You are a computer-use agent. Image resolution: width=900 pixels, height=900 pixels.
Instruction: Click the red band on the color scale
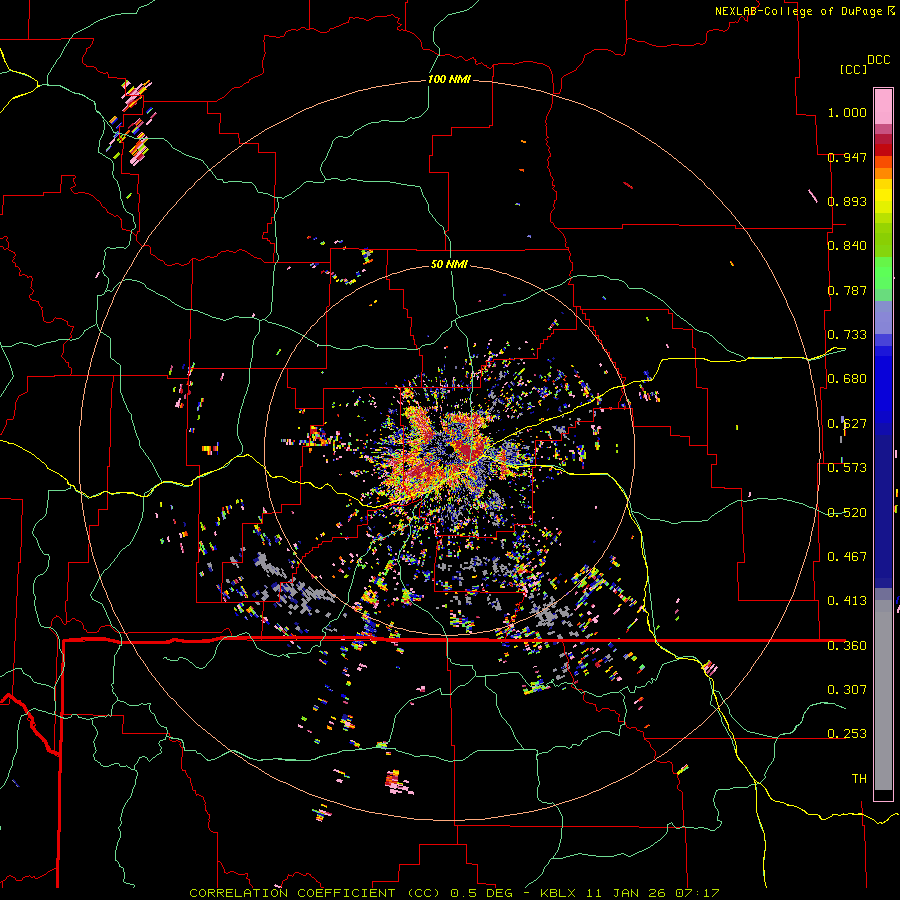[x=883, y=150]
